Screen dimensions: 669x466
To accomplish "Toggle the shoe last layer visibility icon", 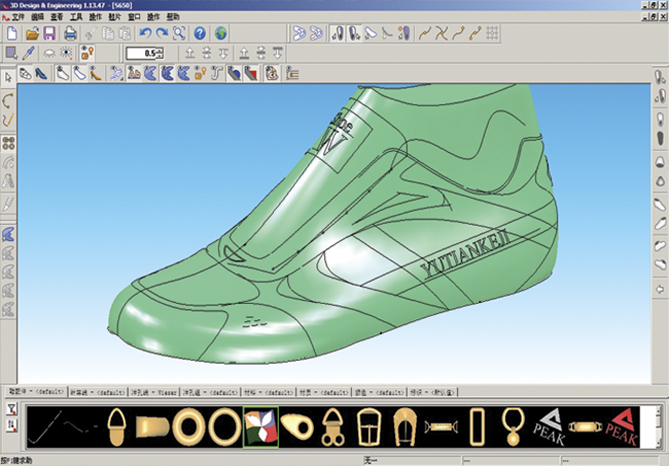I will pyautogui.click(x=63, y=73).
